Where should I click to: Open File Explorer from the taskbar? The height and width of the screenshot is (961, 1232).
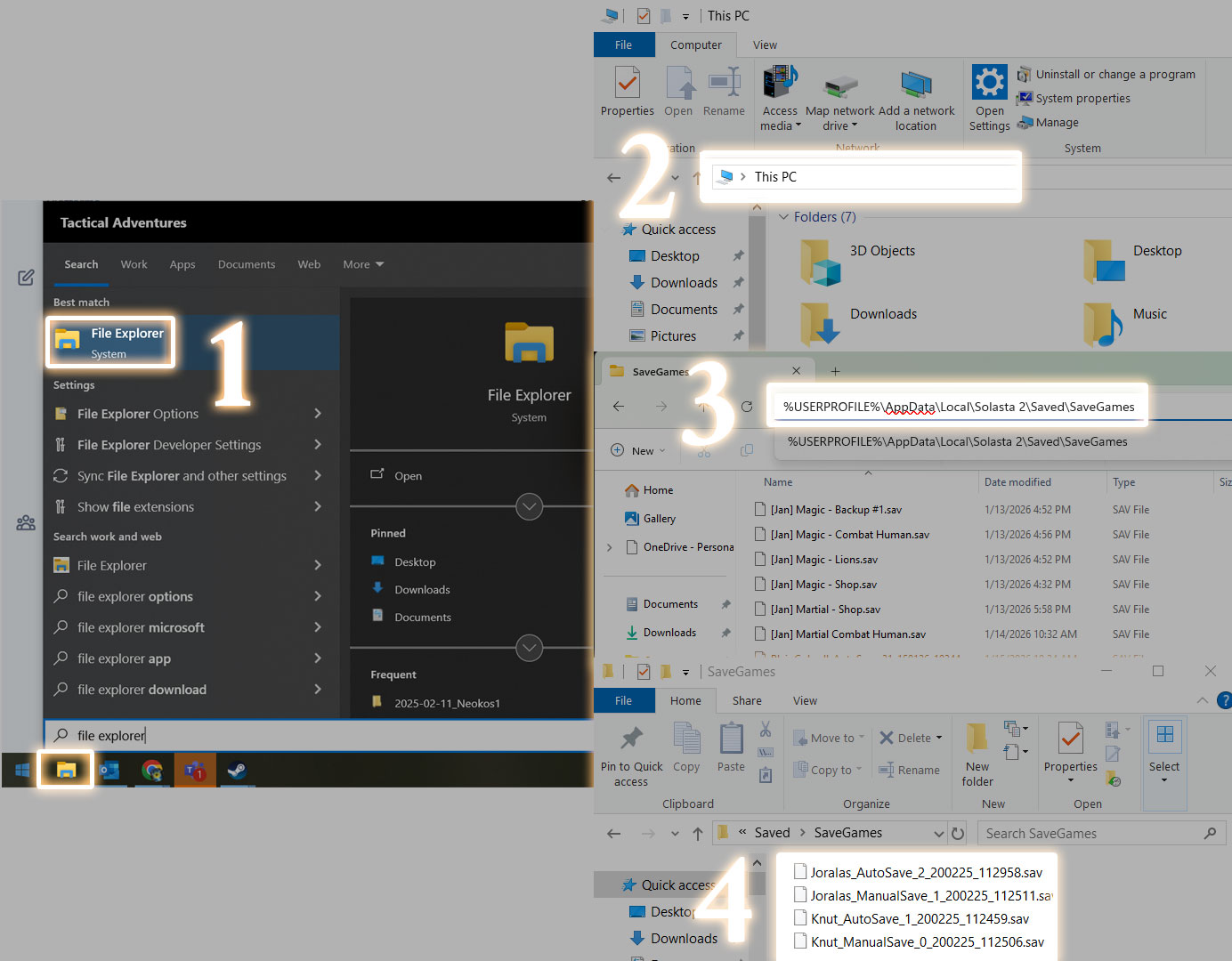(x=66, y=770)
